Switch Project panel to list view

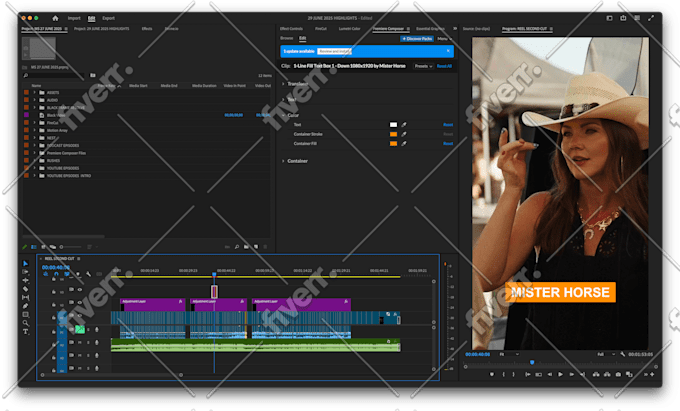pyautogui.click(x=34, y=247)
